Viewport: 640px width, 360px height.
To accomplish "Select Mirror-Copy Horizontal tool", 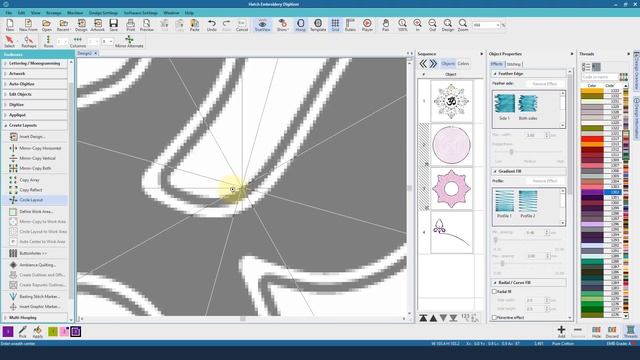I will [x=35, y=148].
